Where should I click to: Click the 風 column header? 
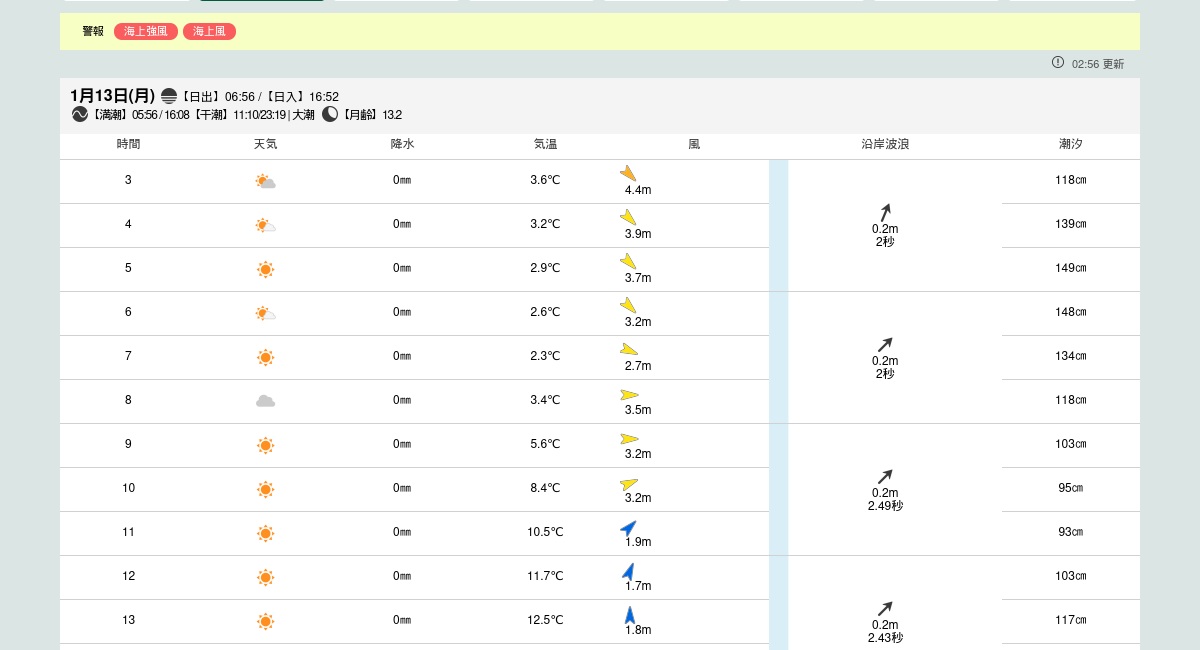coord(694,144)
